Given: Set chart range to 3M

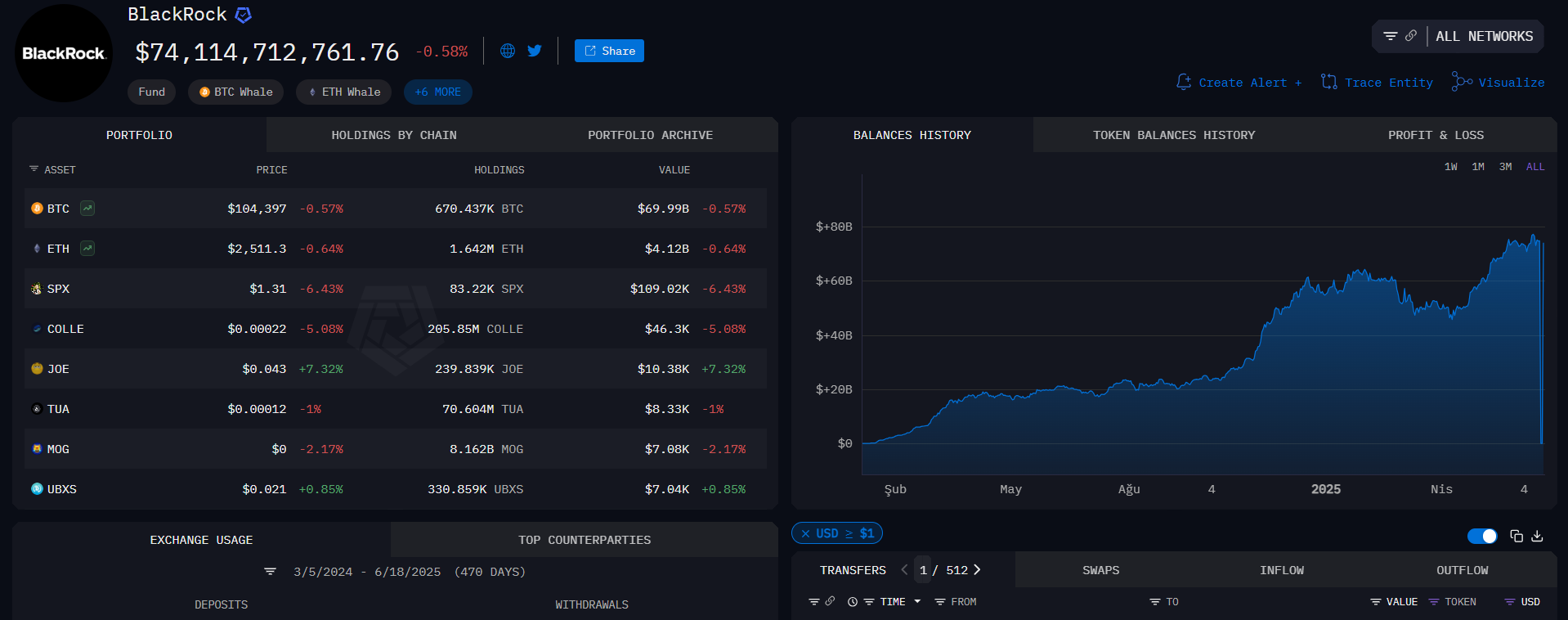Looking at the screenshot, I should [x=1505, y=166].
